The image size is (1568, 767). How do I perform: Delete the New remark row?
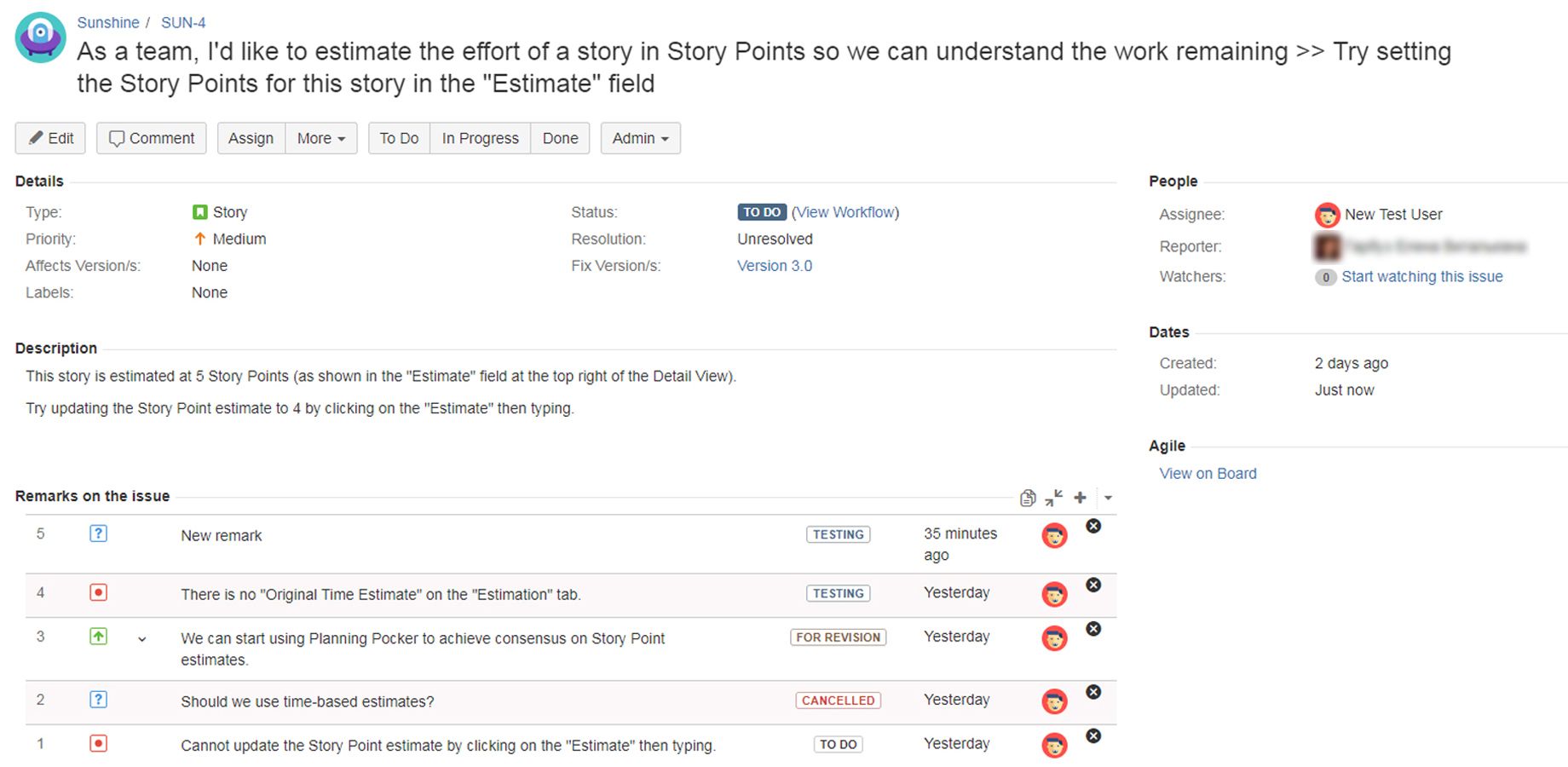click(x=1093, y=526)
